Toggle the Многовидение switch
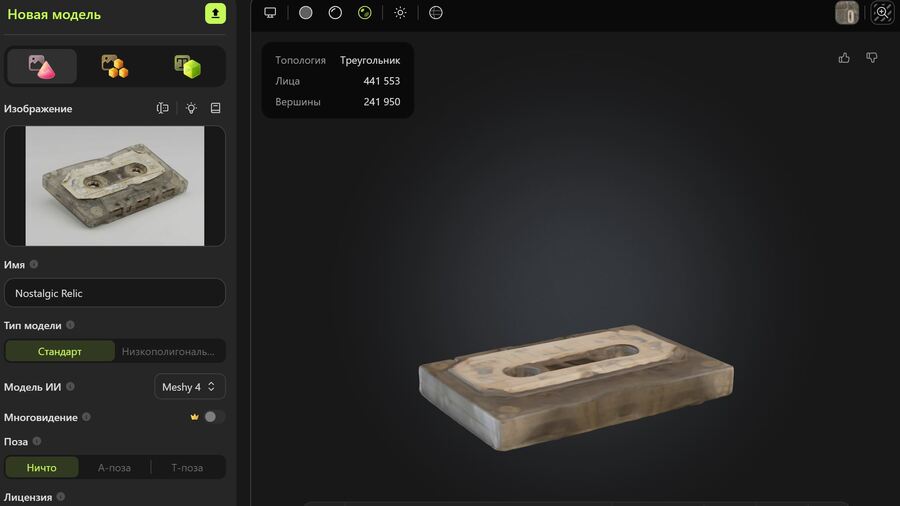900x506 pixels. [215, 417]
